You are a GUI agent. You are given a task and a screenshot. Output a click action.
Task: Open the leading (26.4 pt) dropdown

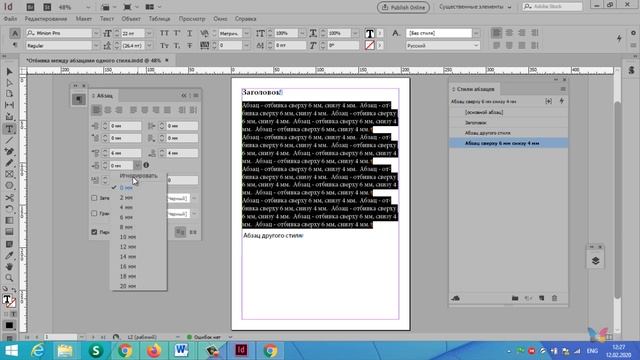pyautogui.click(x=149, y=46)
